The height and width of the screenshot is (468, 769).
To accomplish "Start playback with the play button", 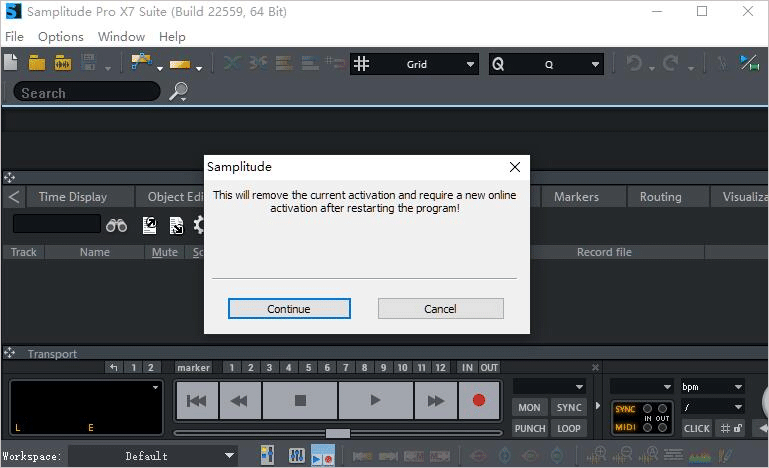I will (375, 401).
